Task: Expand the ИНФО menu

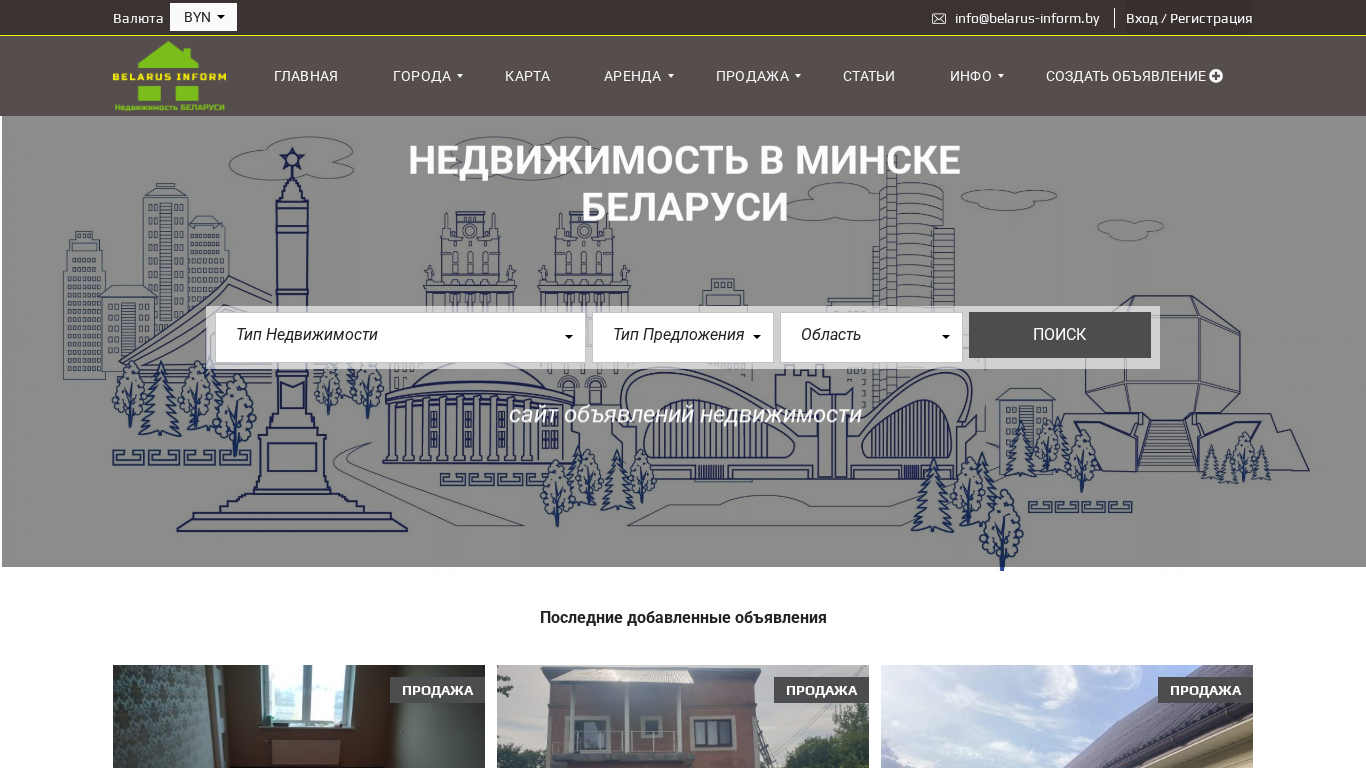Action: [x=976, y=76]
